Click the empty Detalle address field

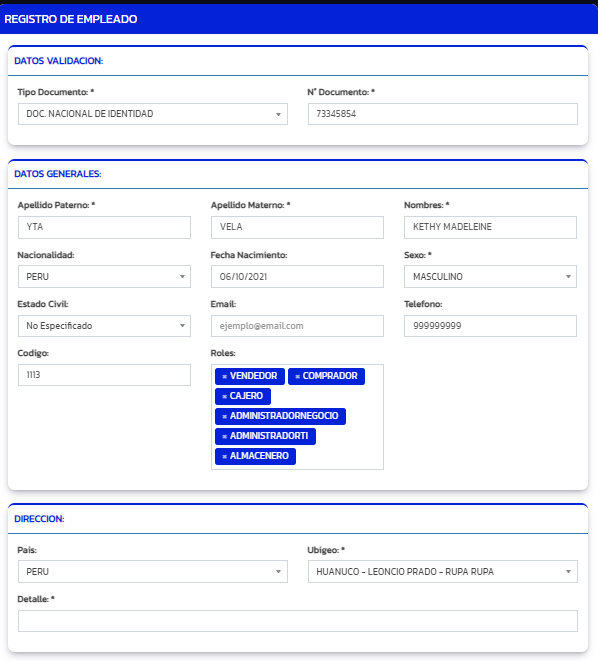298,621
